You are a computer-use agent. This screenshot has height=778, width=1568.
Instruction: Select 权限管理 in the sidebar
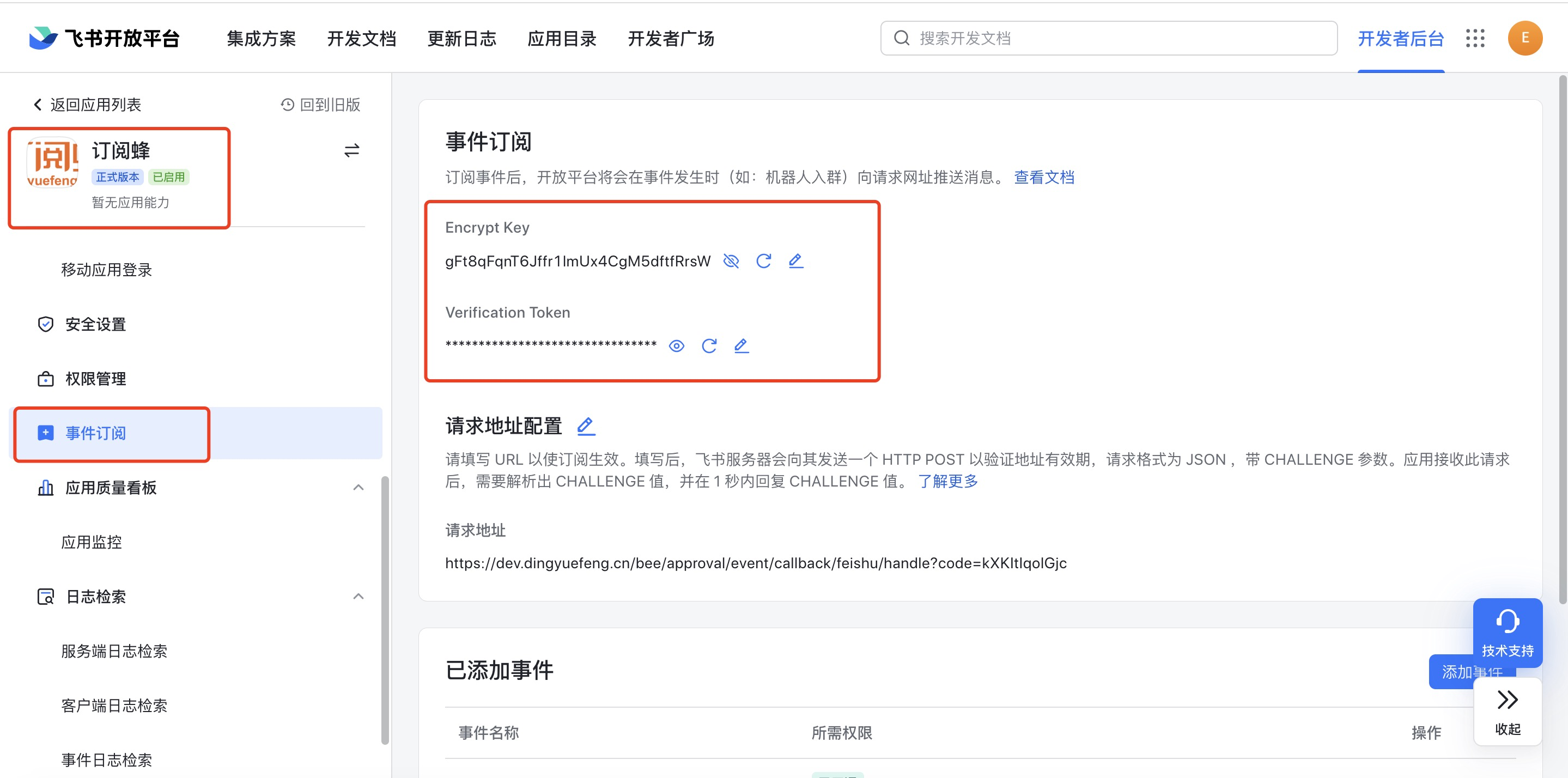coord(95,379)
